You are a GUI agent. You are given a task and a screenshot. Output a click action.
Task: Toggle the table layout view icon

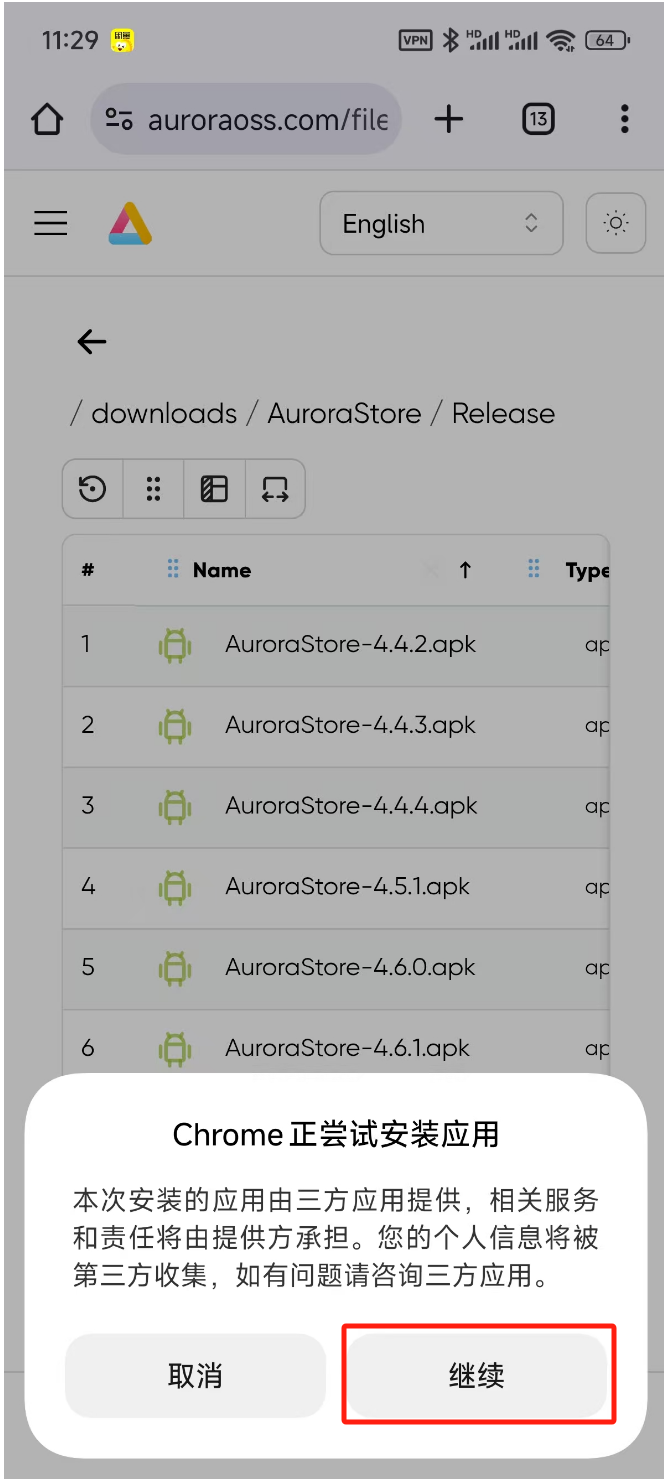click(214, 489)
